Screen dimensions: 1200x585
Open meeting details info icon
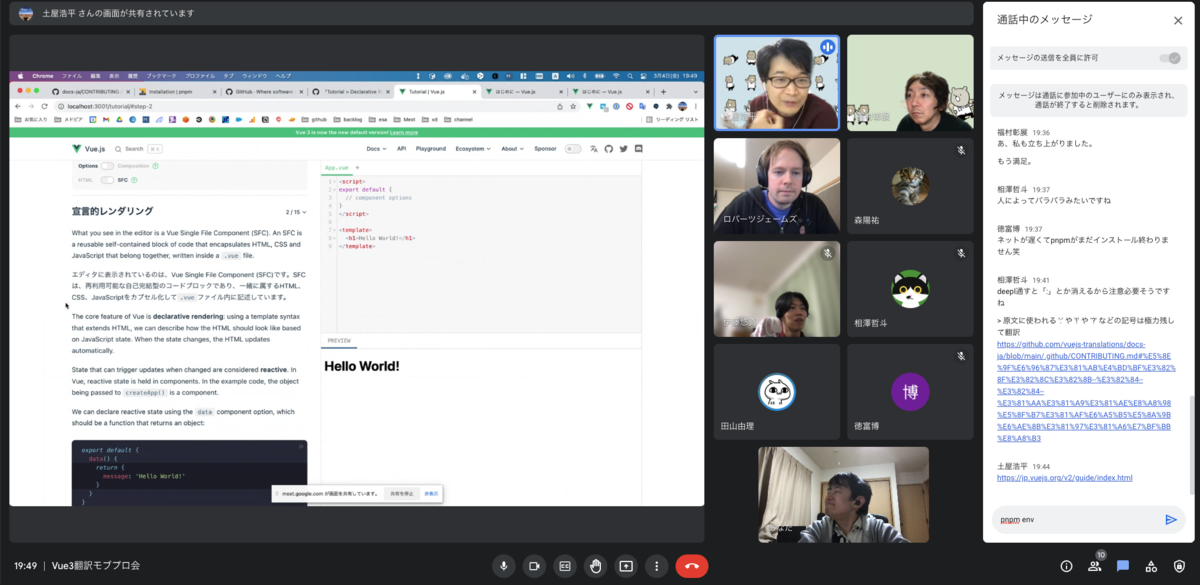1067,566
